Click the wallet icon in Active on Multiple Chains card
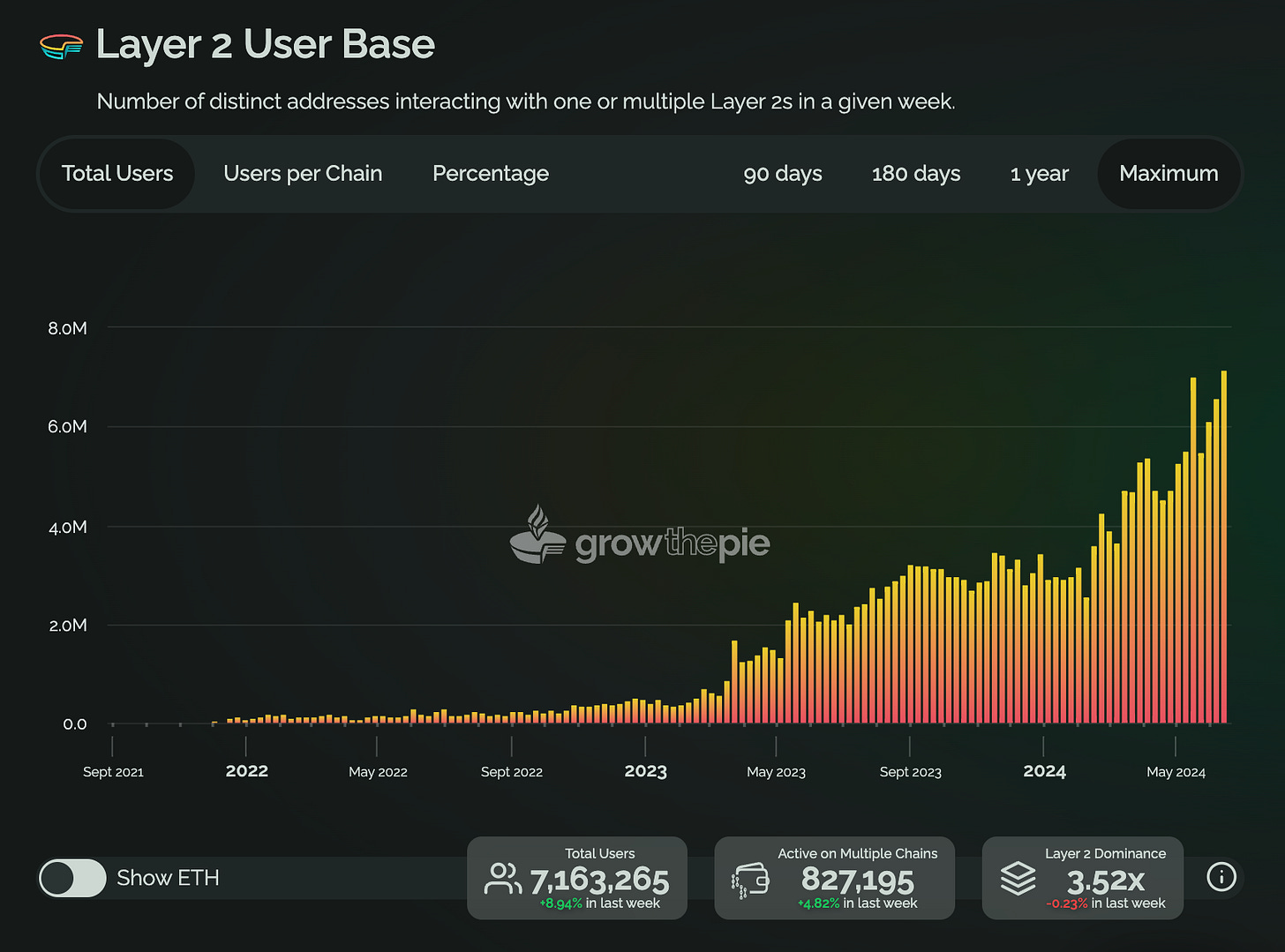This screenshot has height=952, width=1285. [x=750, y=881]
